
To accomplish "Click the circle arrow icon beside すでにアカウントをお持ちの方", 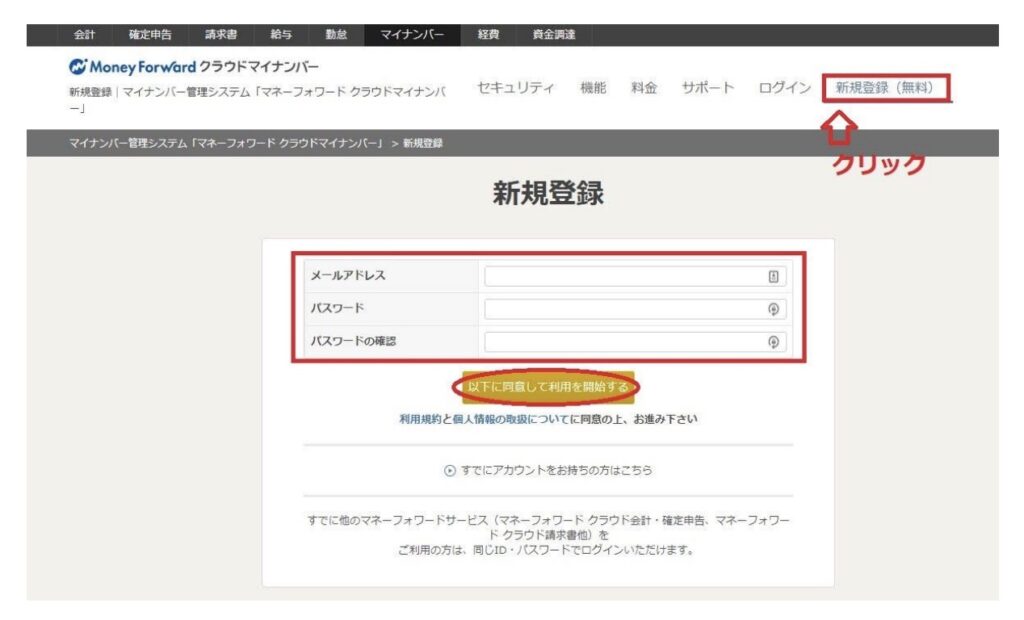I will 449,470.
